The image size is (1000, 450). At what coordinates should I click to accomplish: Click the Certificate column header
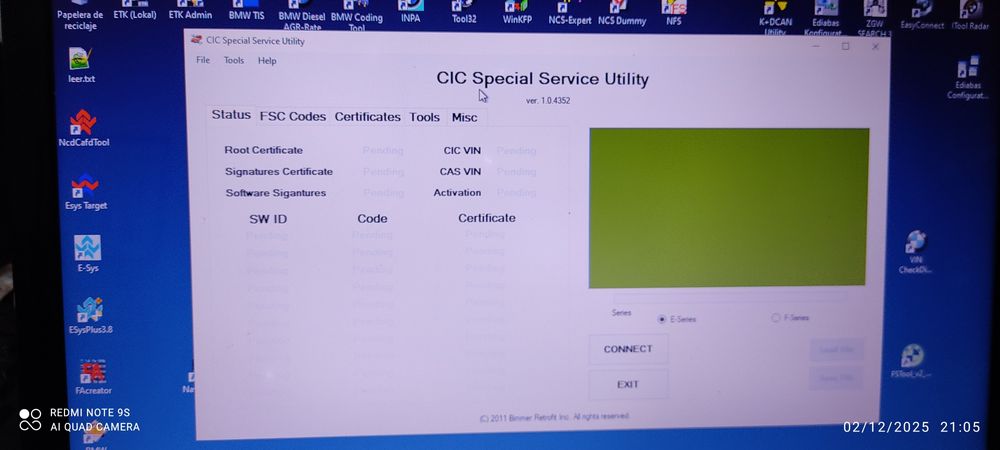pos(487,217)
